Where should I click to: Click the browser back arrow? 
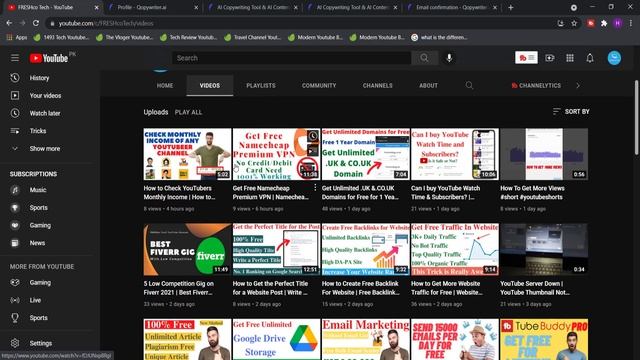click(9, 23)
